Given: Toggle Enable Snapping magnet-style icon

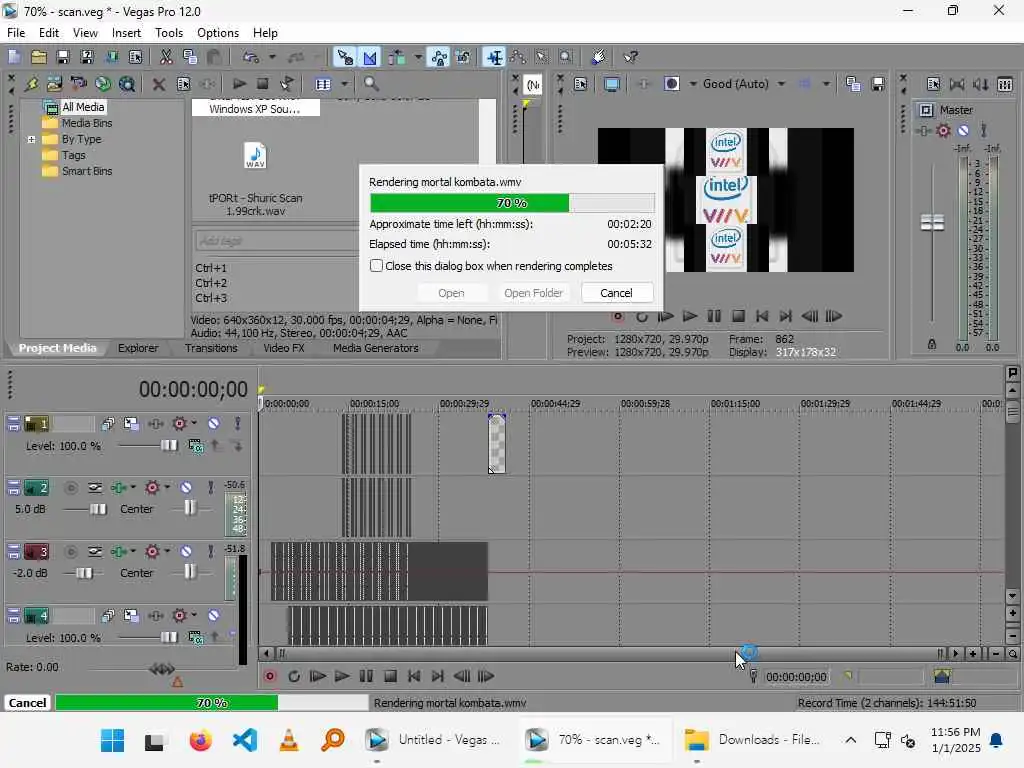Looking at the screenshot, I should pyautogui.click(x=345, y=57).
